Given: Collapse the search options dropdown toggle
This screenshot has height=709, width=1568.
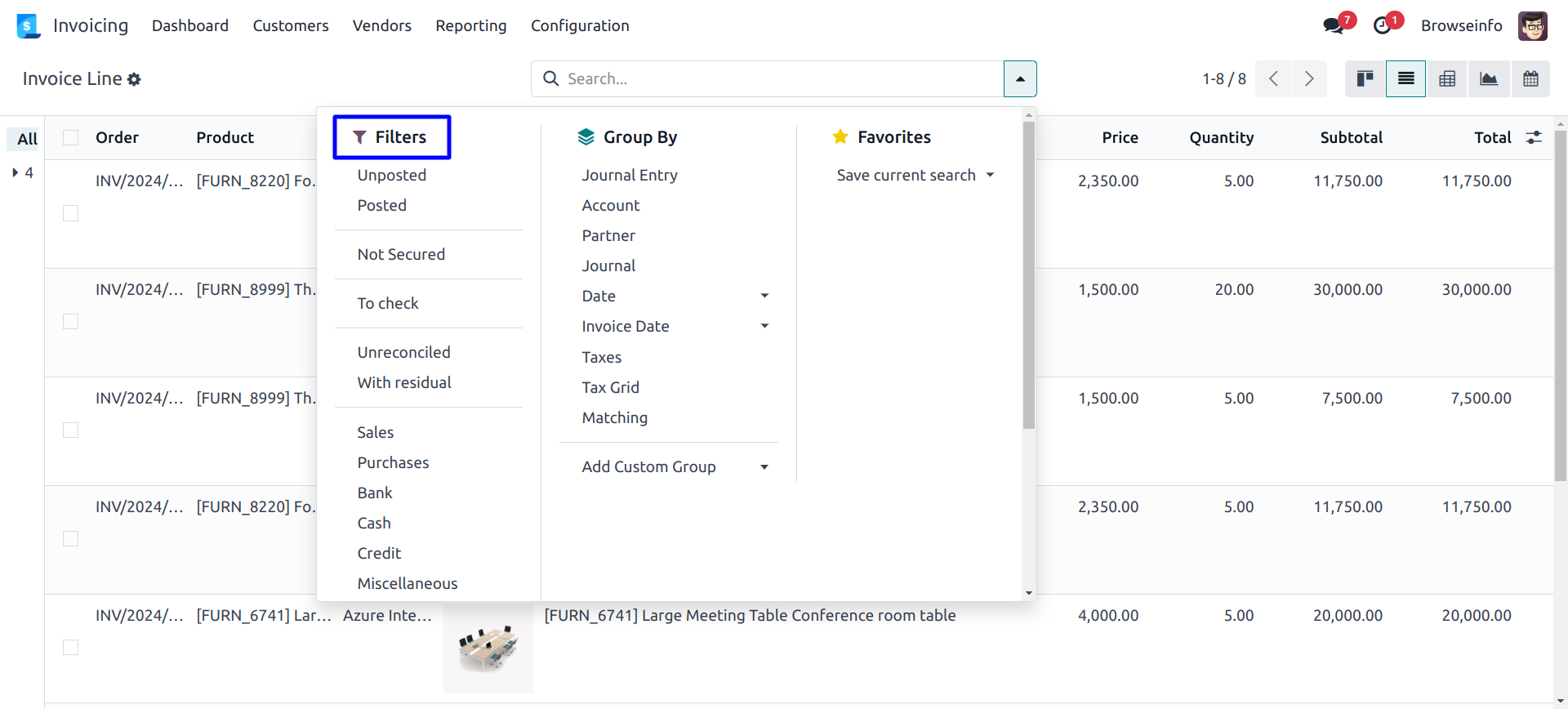Looking at the screenshot, I should (1020, 78).
